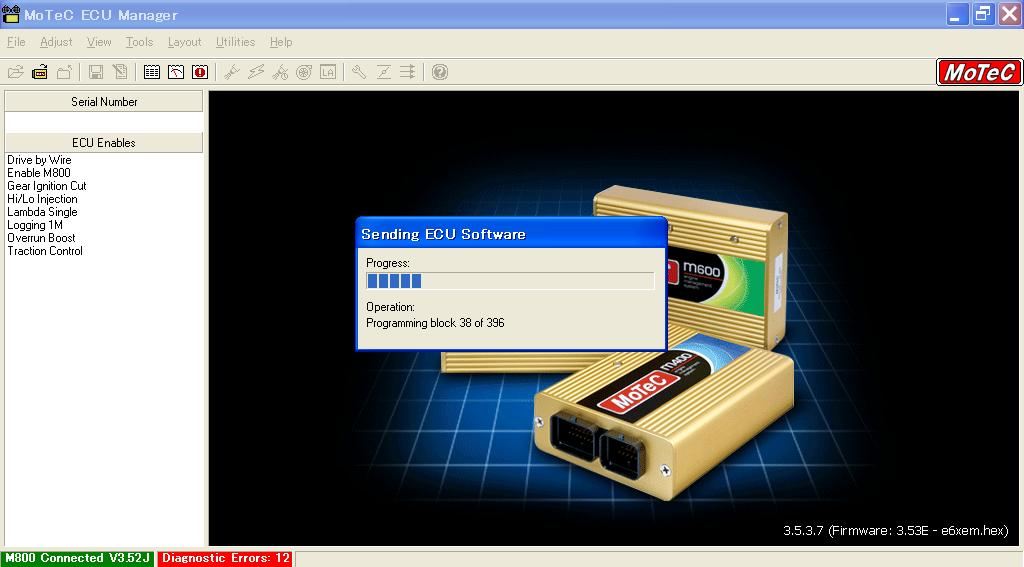
Task: Click the ignition lightning bolt icon
Action: [x=255, y=72]
